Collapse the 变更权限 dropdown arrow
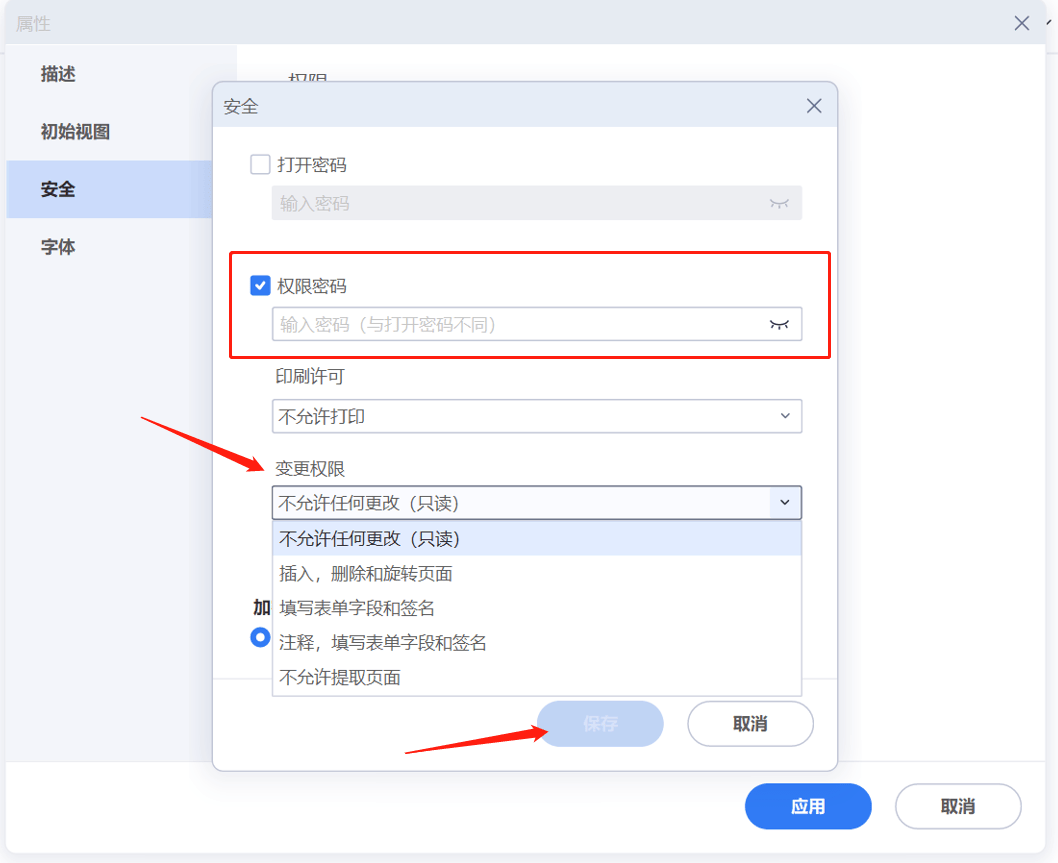This screenshot has height=863, width=1058. 785,503
